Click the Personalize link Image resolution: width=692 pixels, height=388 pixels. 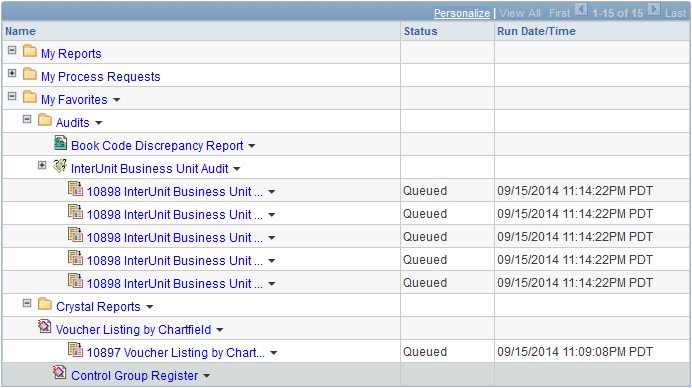tap(462, 13)
